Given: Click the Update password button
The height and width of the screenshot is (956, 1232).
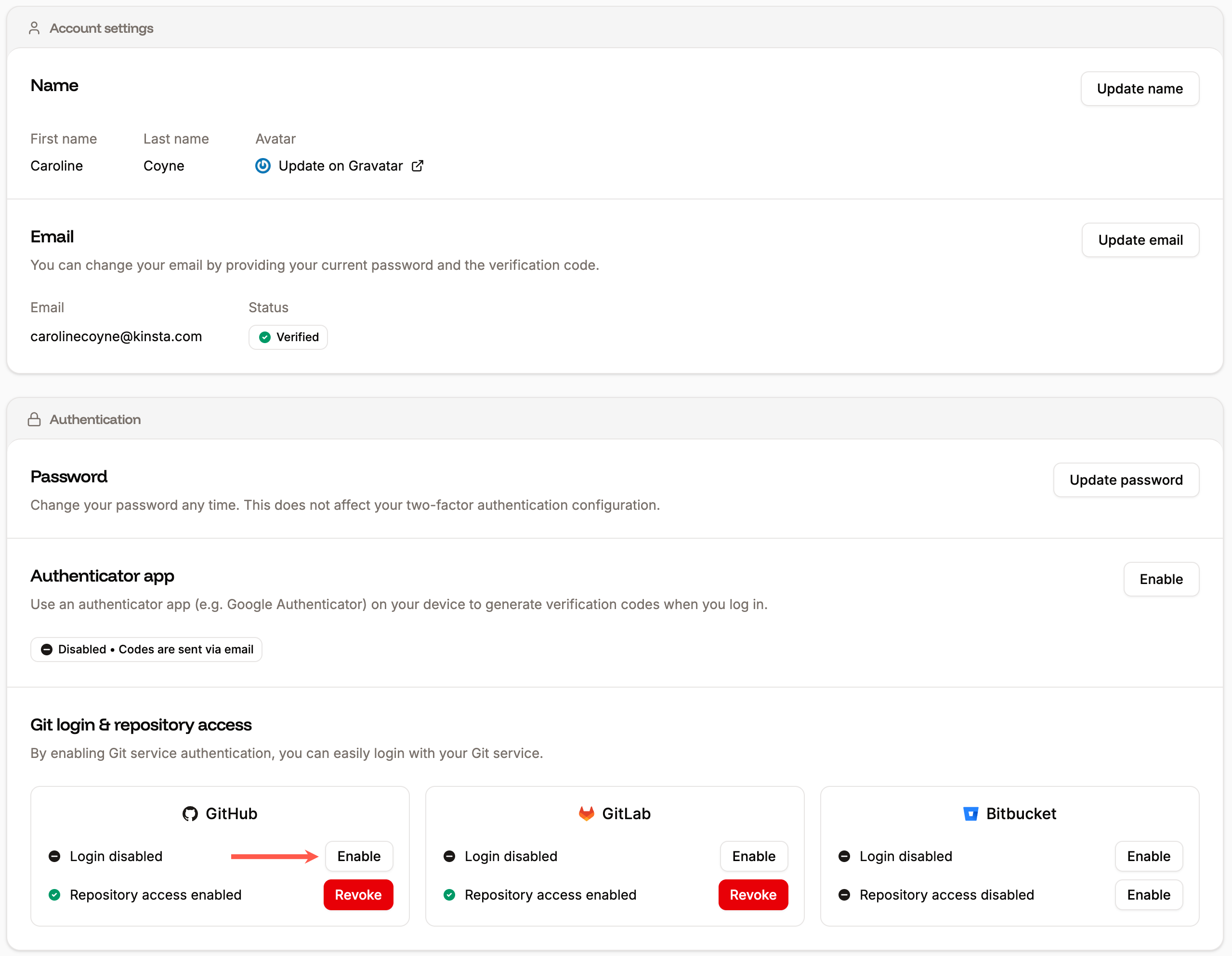Looking at the screenshot, I should coord(1126,480).
